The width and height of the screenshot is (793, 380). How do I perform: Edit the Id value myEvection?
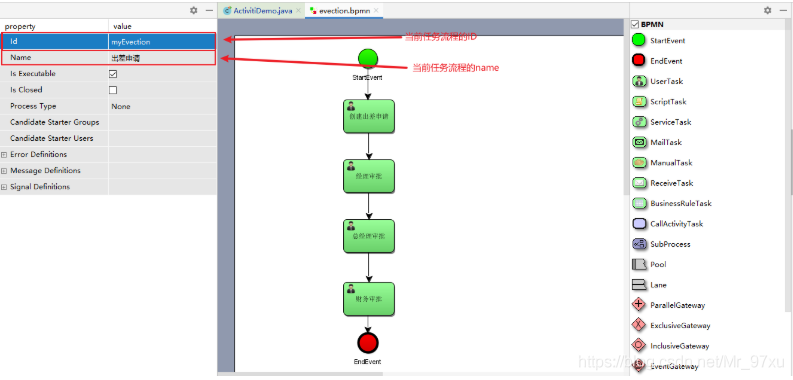pos(162,42)
